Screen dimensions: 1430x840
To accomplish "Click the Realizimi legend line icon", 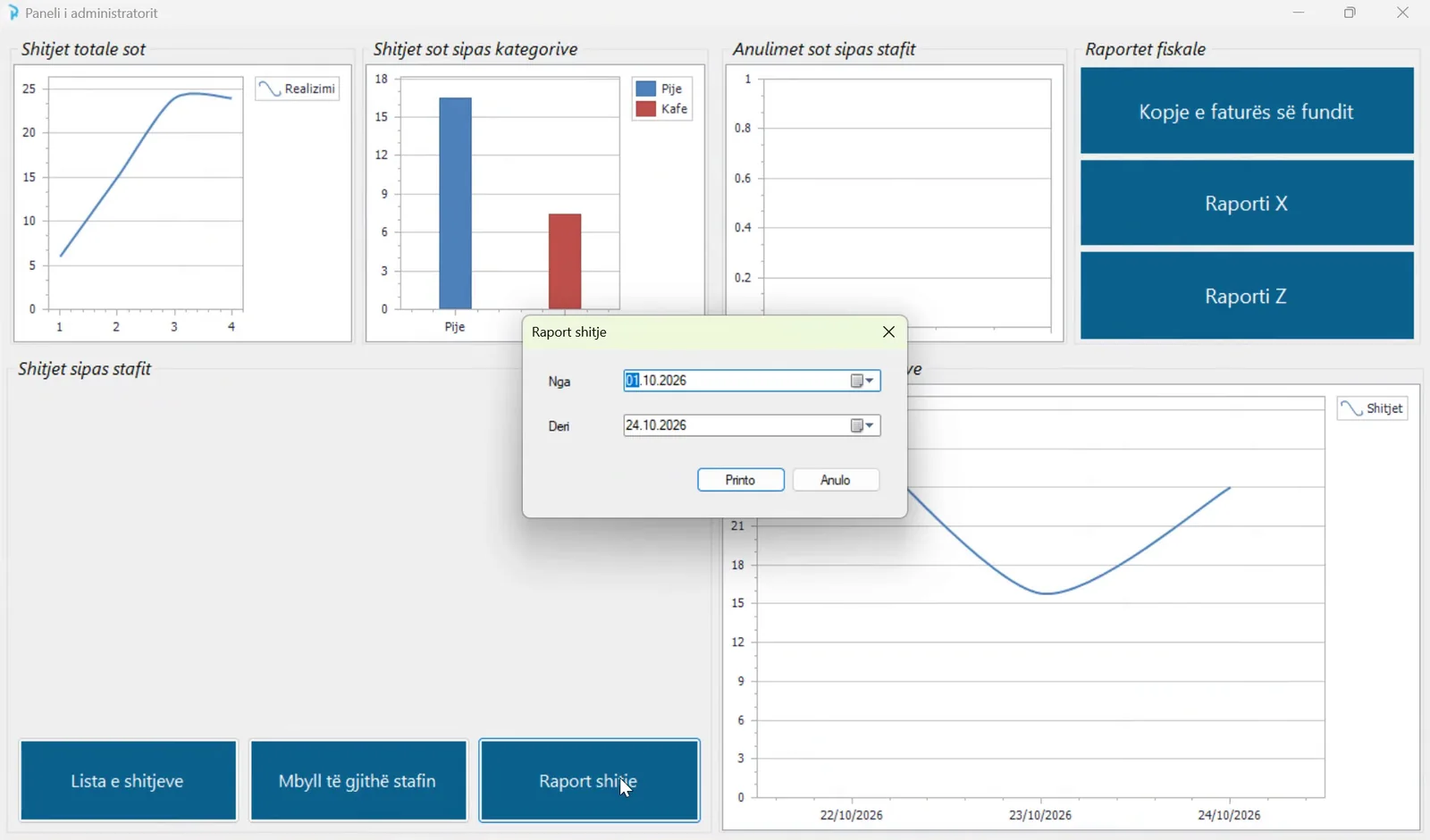I will click(270, 88).
